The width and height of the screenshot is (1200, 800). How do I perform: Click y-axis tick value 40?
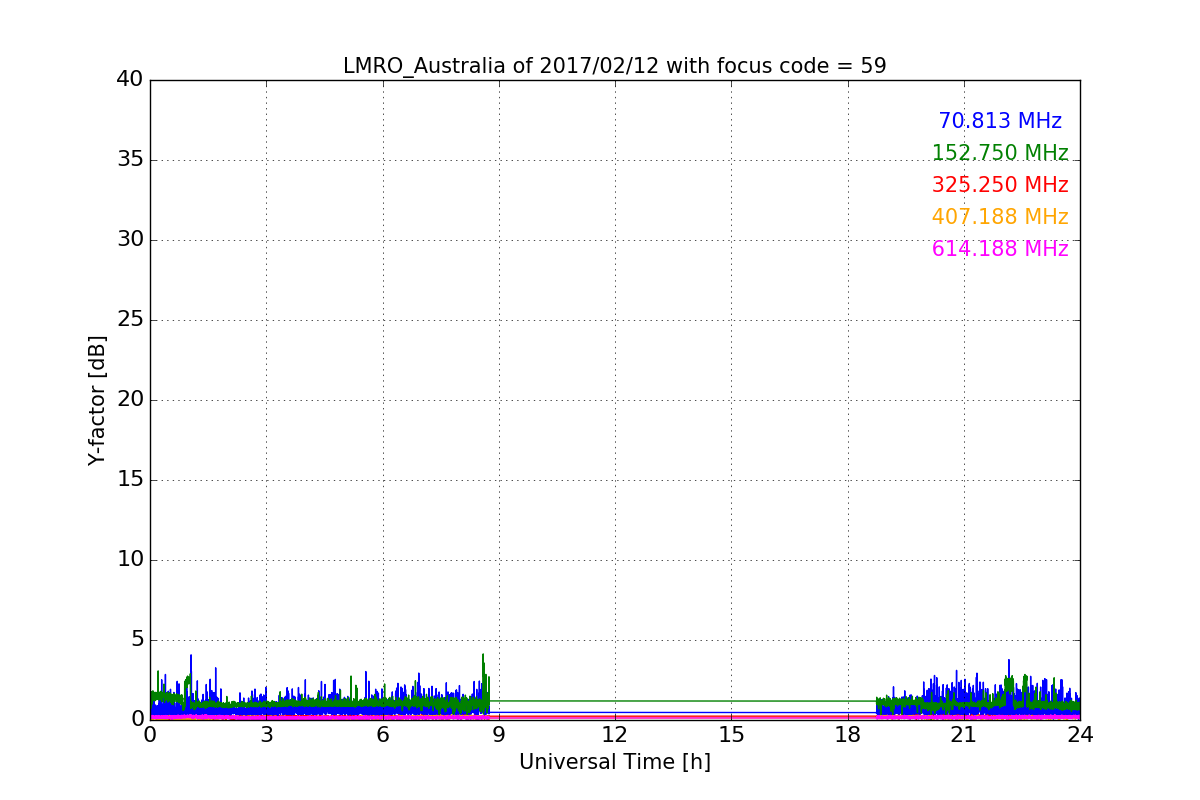pyautogui.click(x=130, y=79)
